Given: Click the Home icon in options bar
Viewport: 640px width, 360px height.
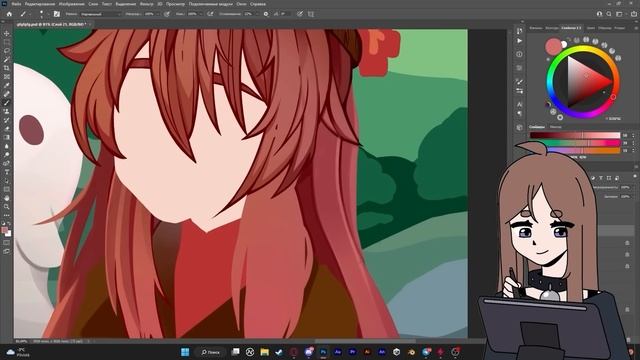Looking at the screenshot, I should pyautogui.click(x=9, y=14).
